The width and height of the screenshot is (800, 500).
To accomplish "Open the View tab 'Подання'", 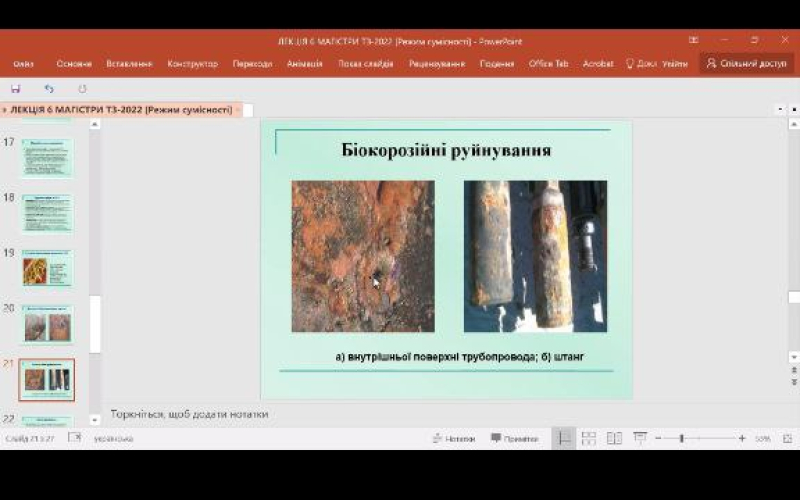I will click(496, 64).
